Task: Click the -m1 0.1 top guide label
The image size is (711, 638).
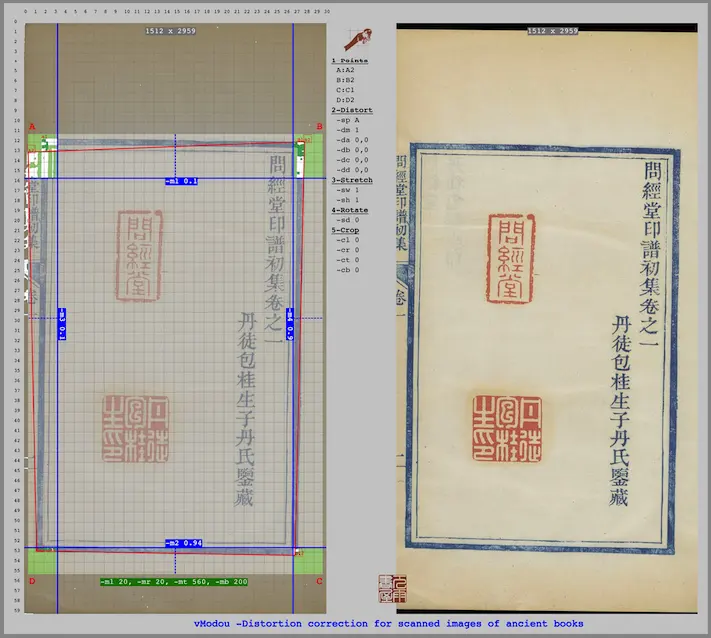Action: 181,181
